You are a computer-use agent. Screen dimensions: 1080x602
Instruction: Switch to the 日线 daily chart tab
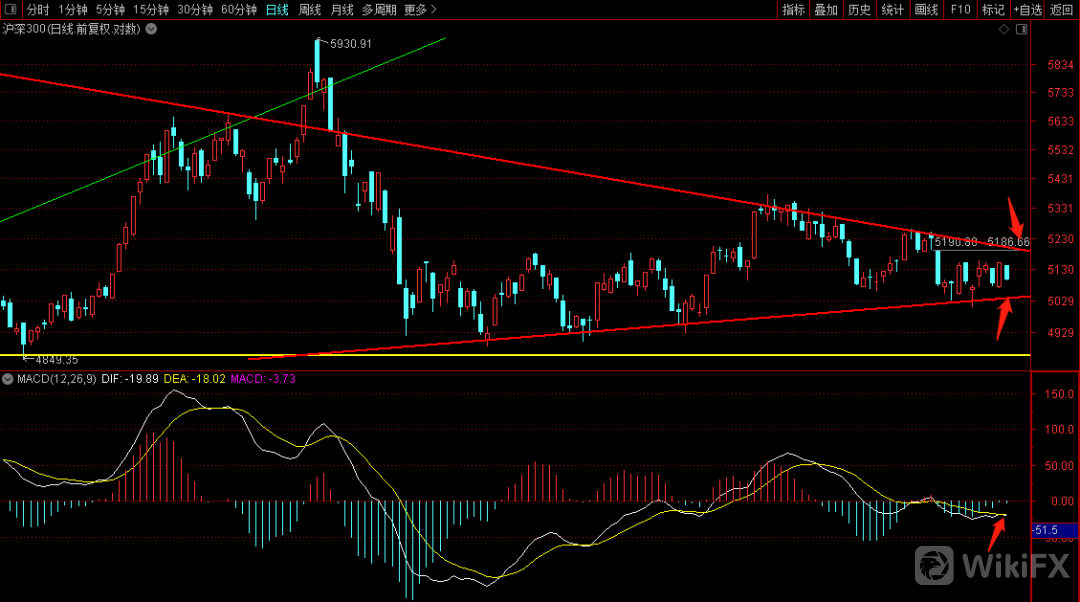point(277,10)
